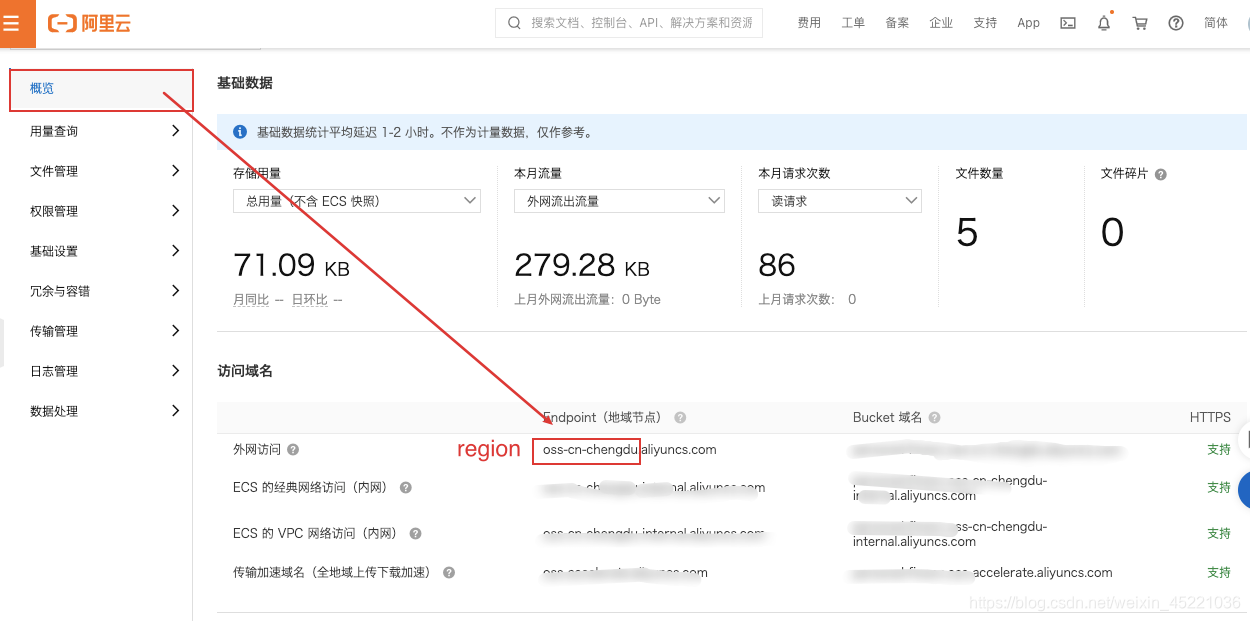1250x621 pixels.
Task: Expand 传输管理 in the sidebar
Action: [x=101, y=331]
